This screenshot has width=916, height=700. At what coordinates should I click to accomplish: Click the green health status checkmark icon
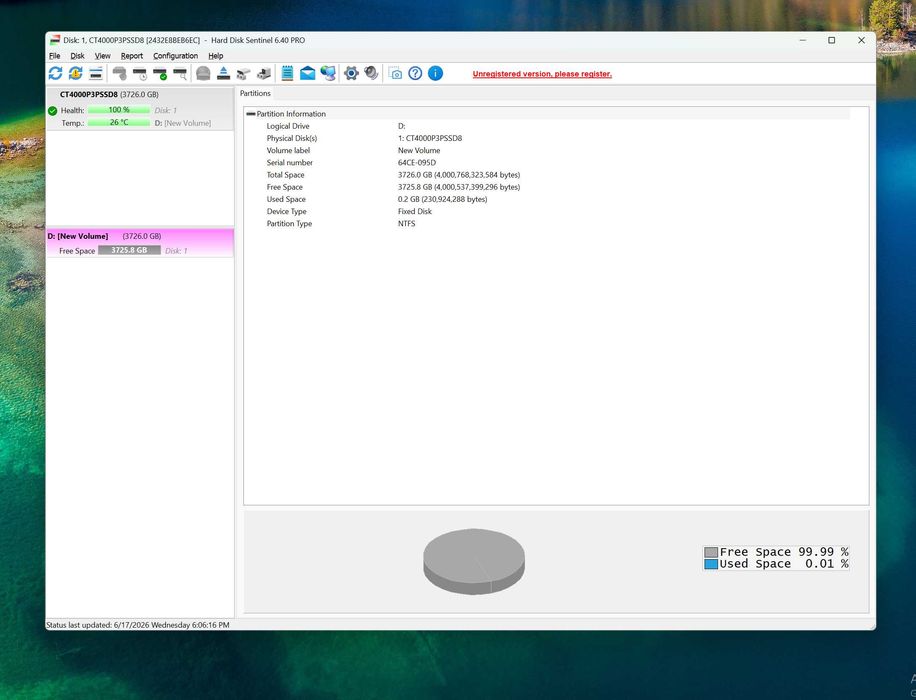pos(53,110)
